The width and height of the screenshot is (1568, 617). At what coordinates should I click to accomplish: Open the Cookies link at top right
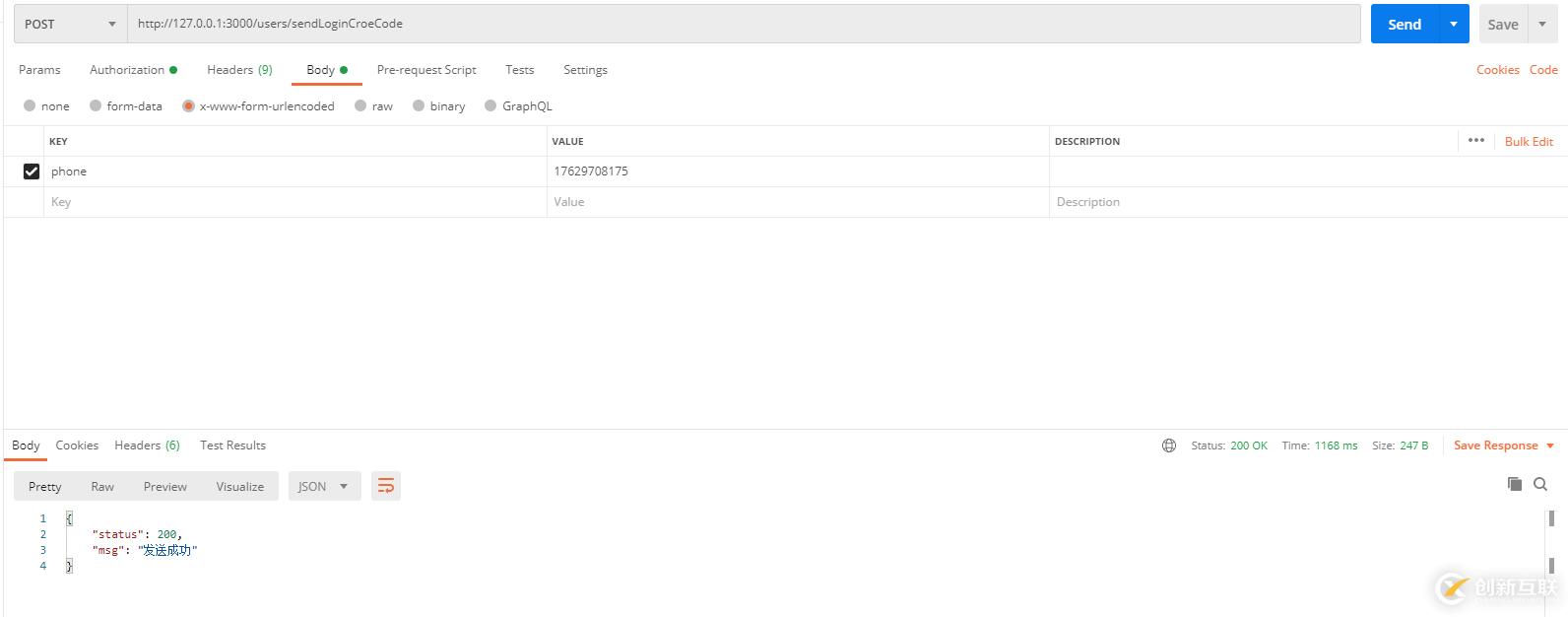point(1497,70)
